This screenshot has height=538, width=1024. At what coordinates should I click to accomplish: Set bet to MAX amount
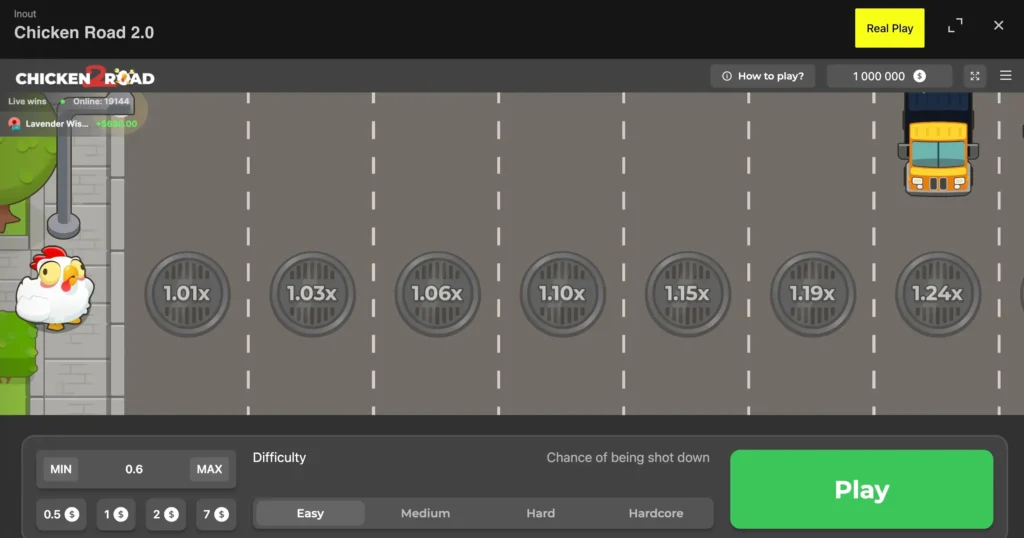tap(209, 469)
